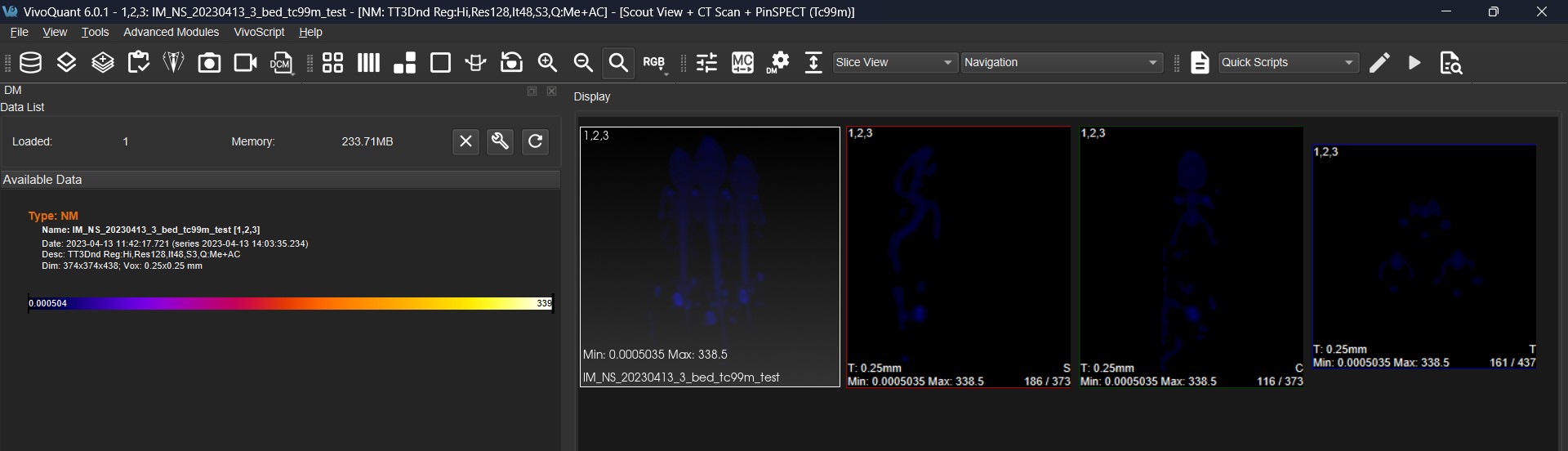The width and height of the screenshot is (1568, 451).
Task: Start movie capture with video camera icon
Action: click(x=245, y=63)
